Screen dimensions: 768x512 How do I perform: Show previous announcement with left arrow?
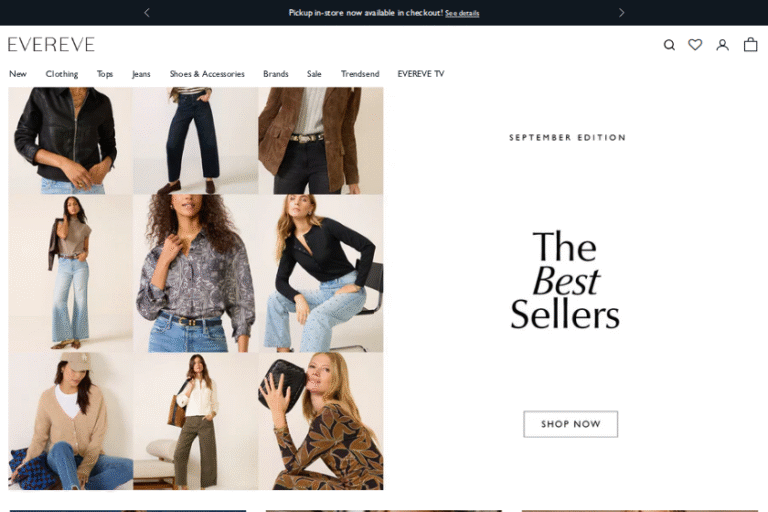click(x=146, y=13)
